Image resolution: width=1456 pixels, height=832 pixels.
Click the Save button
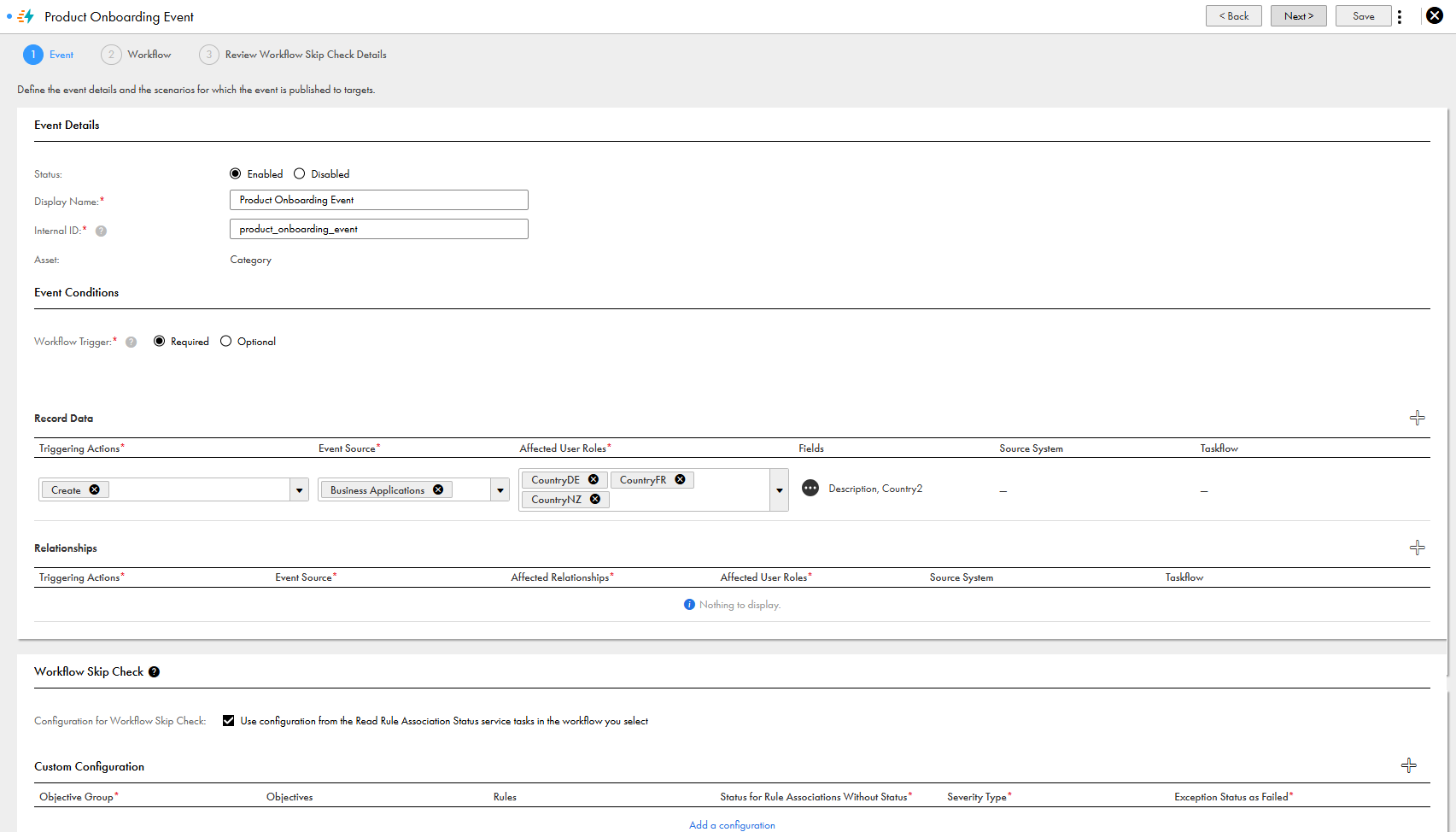1363,16
